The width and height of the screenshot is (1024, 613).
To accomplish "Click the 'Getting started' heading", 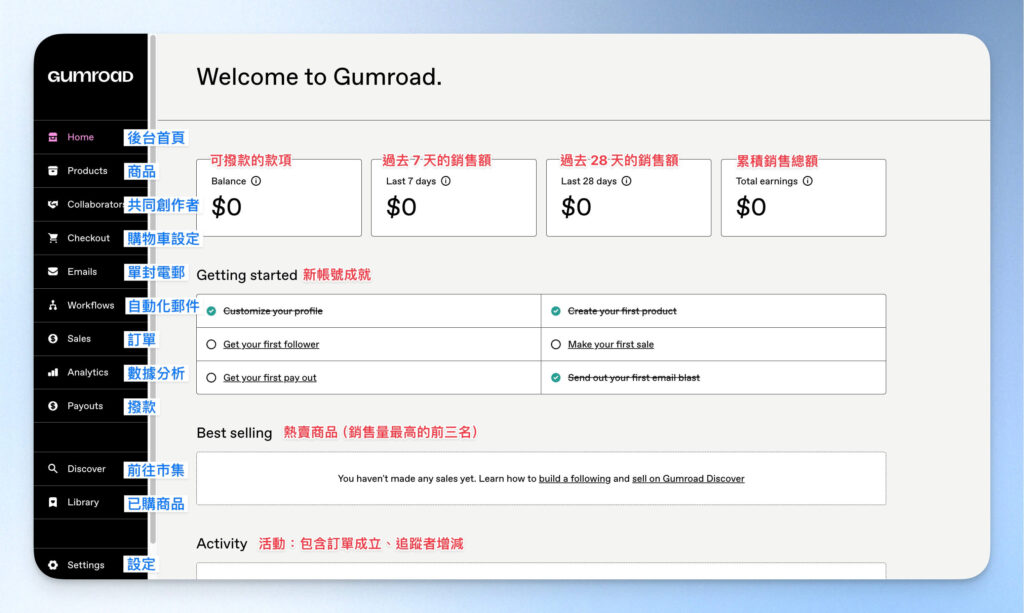I will (247, 275).
